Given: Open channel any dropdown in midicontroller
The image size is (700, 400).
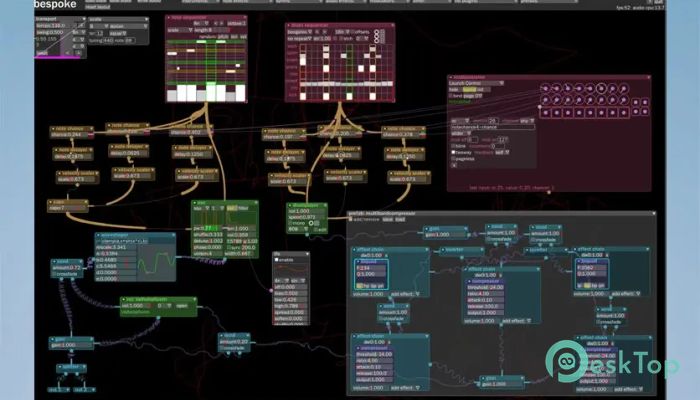Looking at the screenshot, I should pos(527,121).
